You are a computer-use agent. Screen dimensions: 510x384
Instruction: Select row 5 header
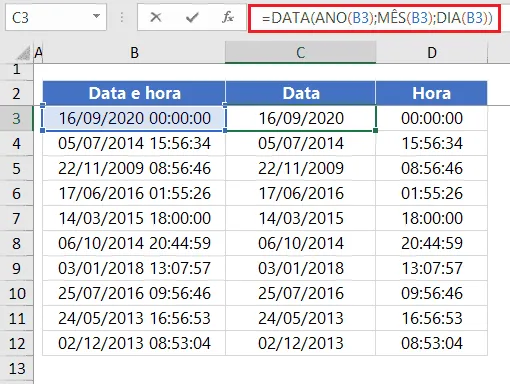[16, 168]
